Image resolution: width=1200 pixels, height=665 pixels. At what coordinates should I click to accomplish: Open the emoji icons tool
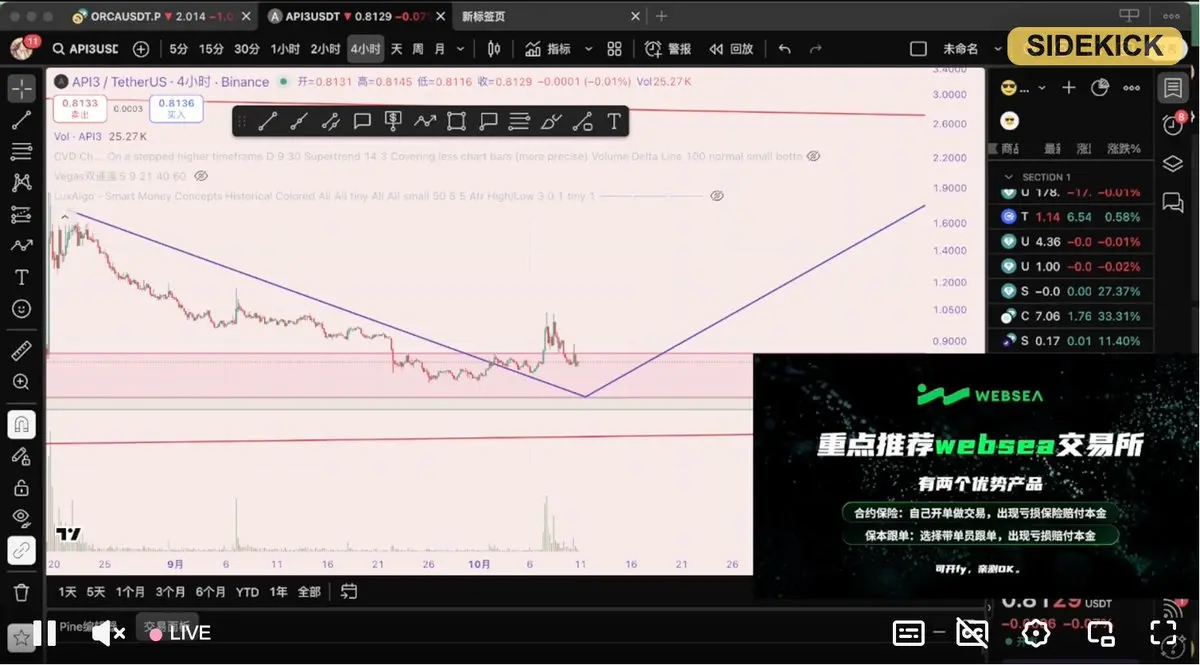pyautogui.click(x=21, y=309)
